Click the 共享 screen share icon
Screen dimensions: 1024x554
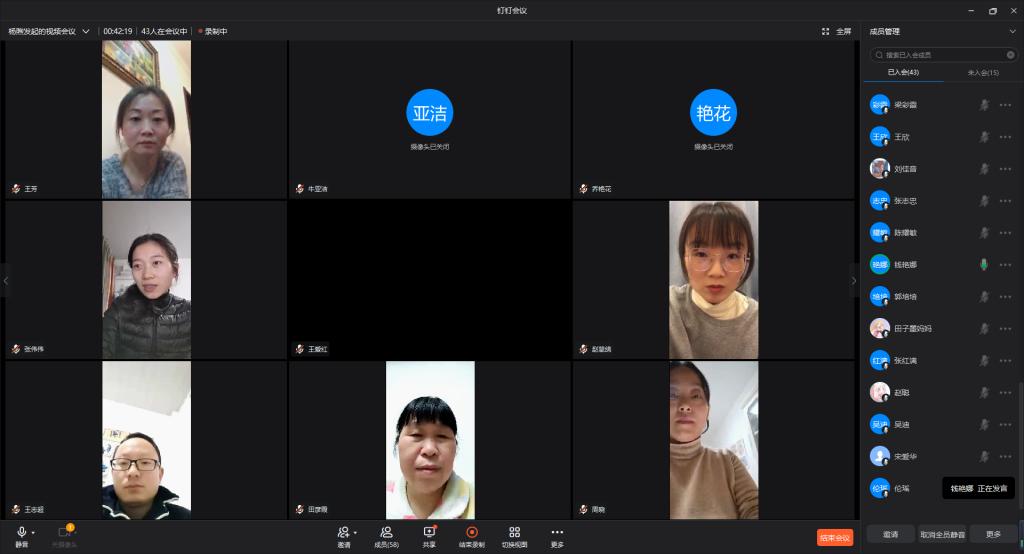tap(429, 532)
